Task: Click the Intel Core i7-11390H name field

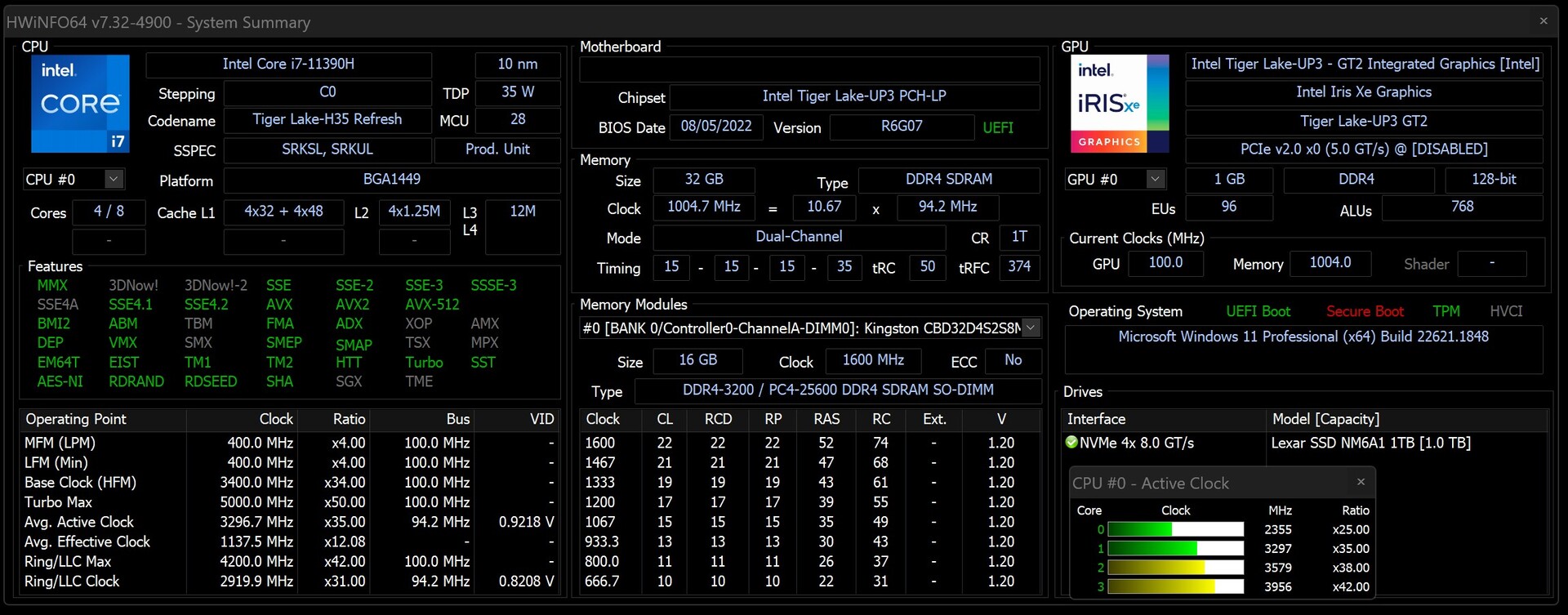Action: click(288, 64)
